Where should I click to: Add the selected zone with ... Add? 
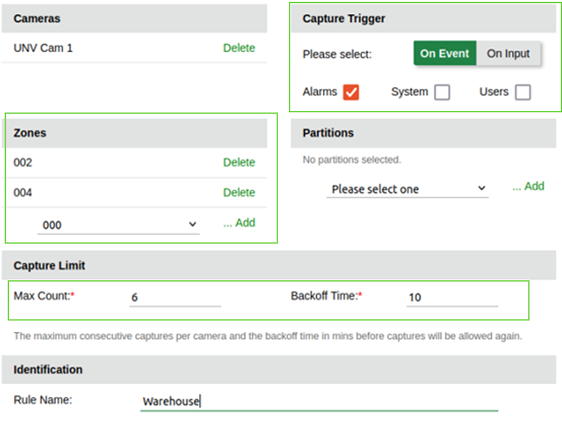pos(239,223)
